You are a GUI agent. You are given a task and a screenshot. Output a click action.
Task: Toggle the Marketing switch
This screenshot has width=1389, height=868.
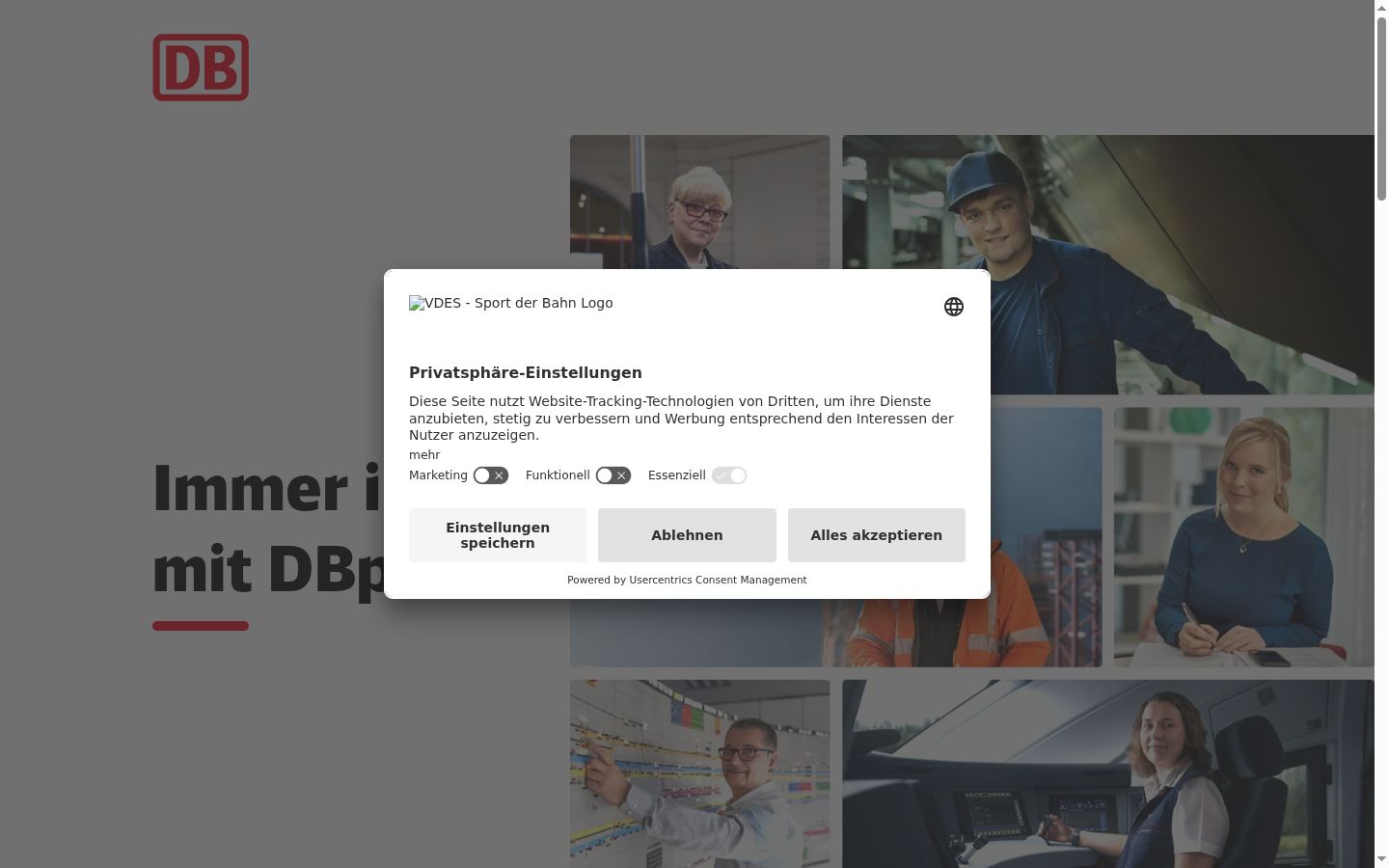(x=490, y=475)
